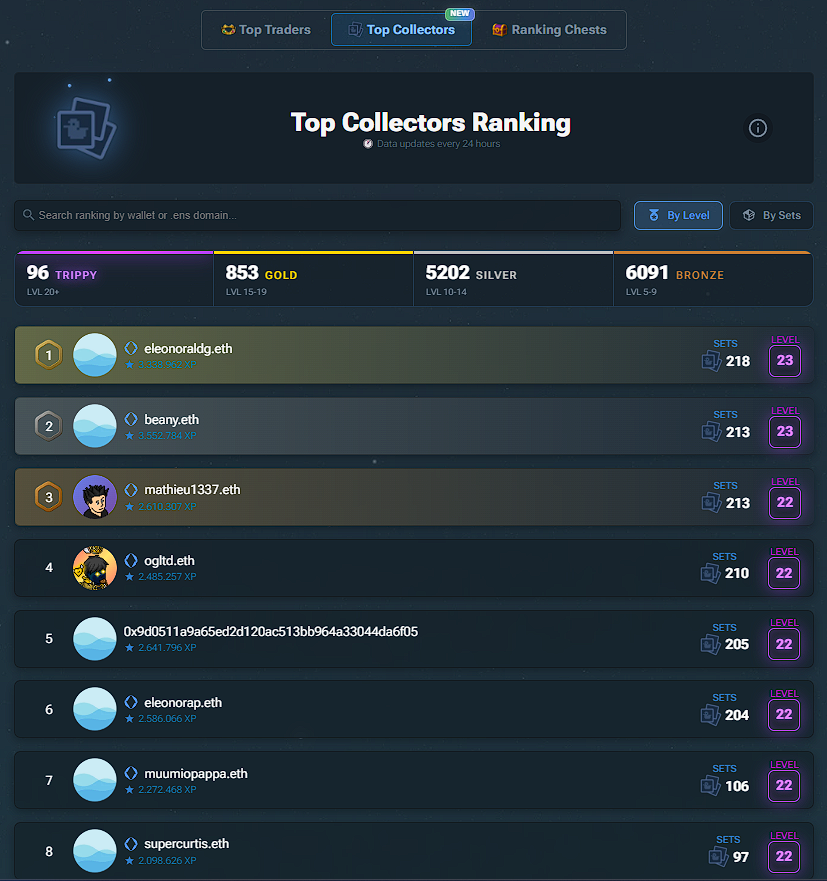The image size is (827, 881).
Task: Switch to the Ranking Chests tab
Action: pyautogui.click(x=549, y=29)
